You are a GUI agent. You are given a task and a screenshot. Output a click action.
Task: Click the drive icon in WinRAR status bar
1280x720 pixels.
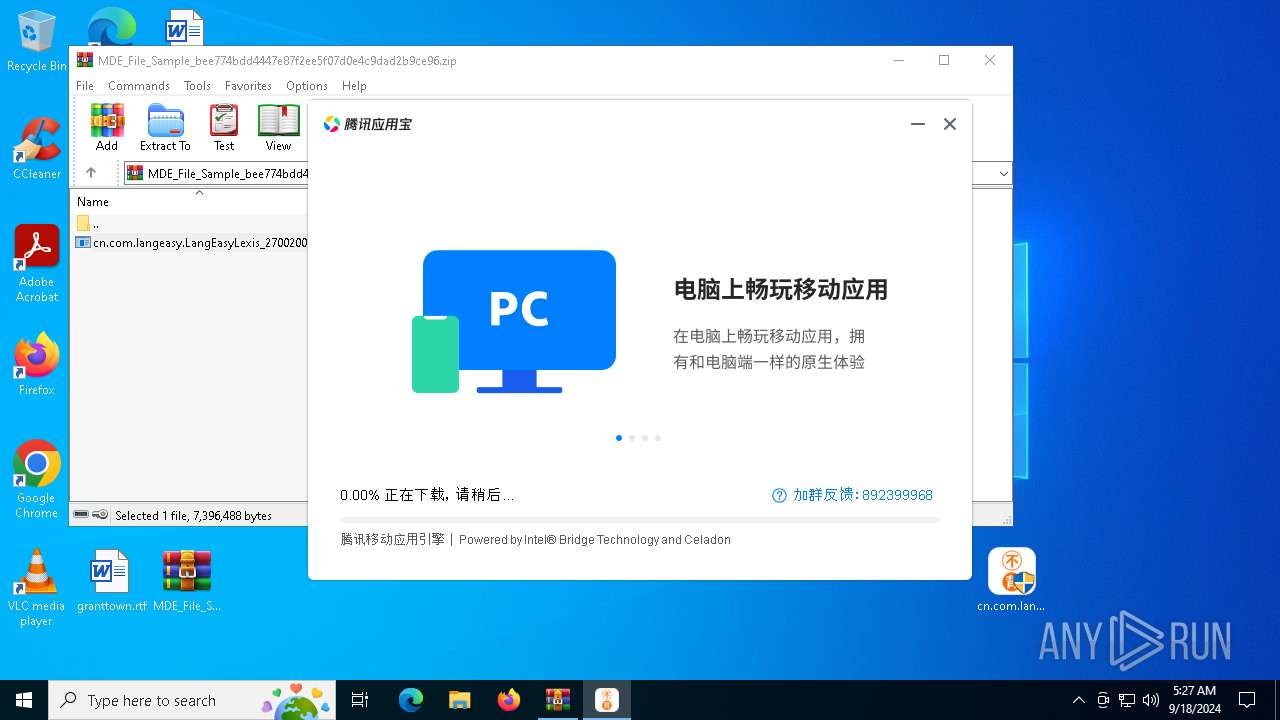[x=81, y=515]
